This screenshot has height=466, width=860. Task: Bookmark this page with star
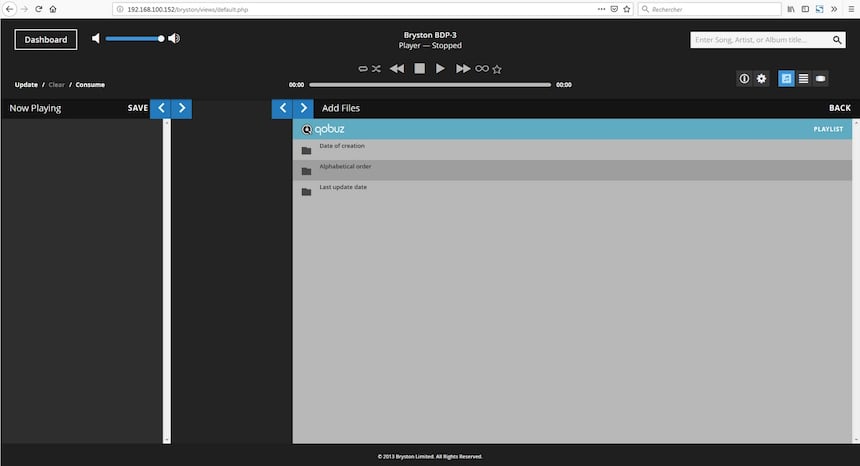pyautogui.click(x=627, y=9)
